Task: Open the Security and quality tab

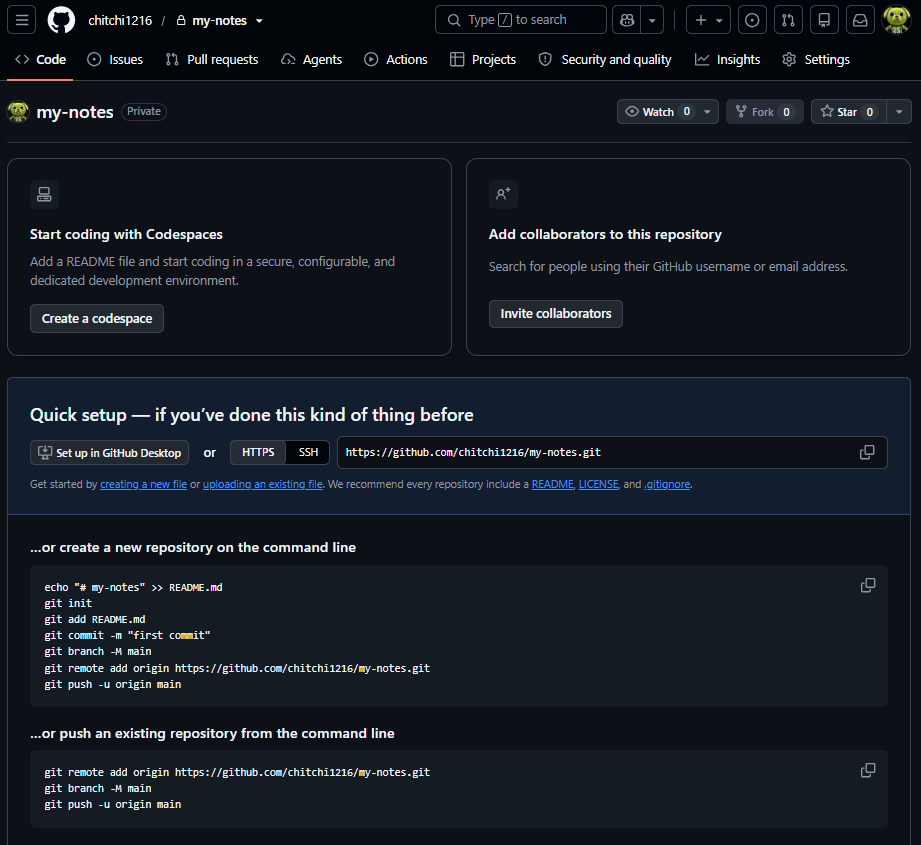Action: pos(605,59)
